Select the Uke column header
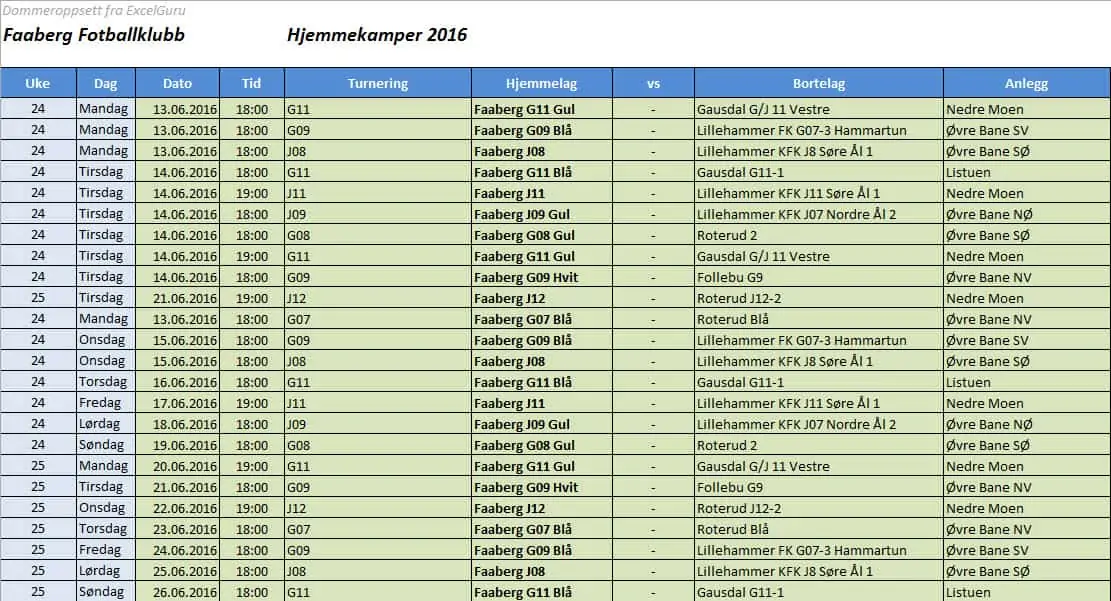This screenshot has width=1111, height=601. coord(38,83)
